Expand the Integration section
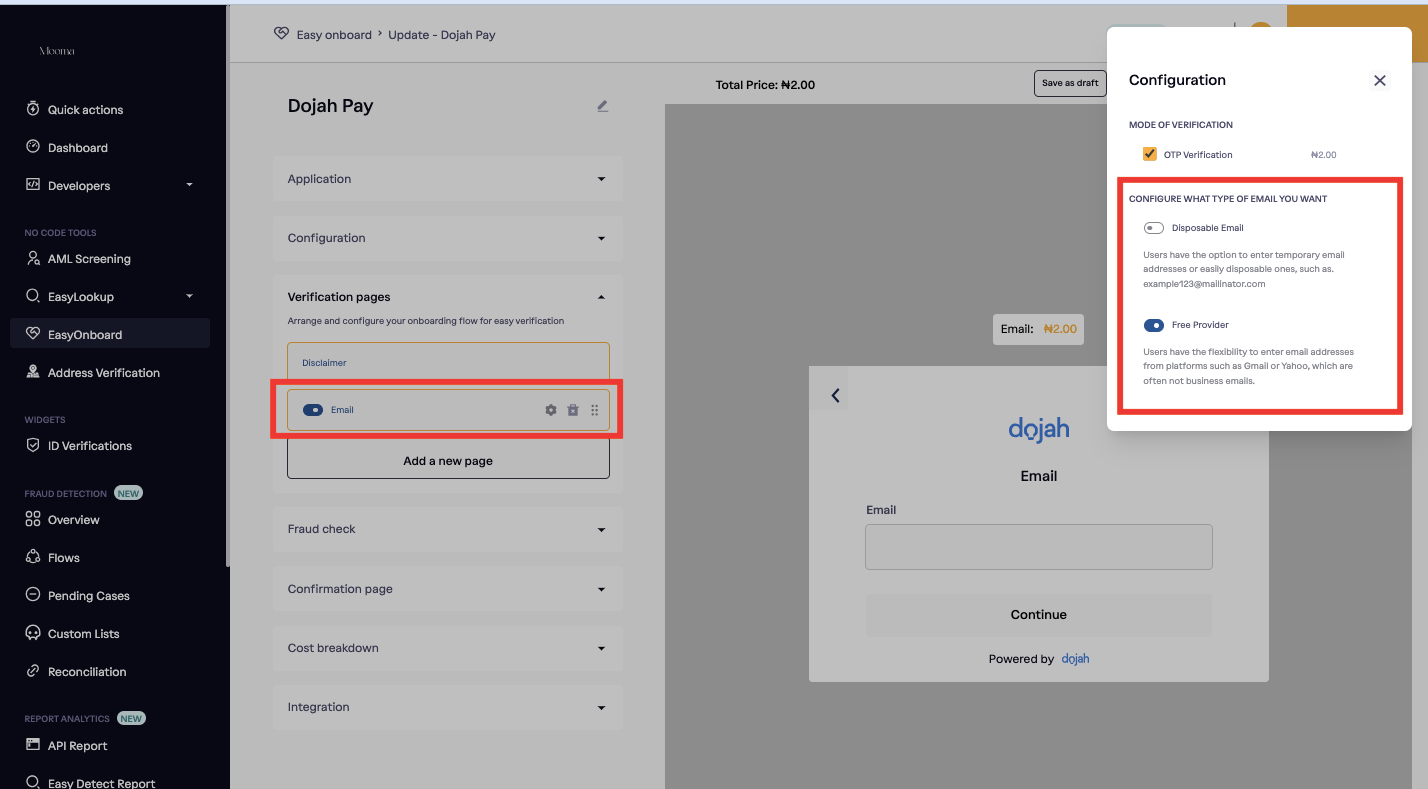The image size is (1428, 789). [448, 707]
